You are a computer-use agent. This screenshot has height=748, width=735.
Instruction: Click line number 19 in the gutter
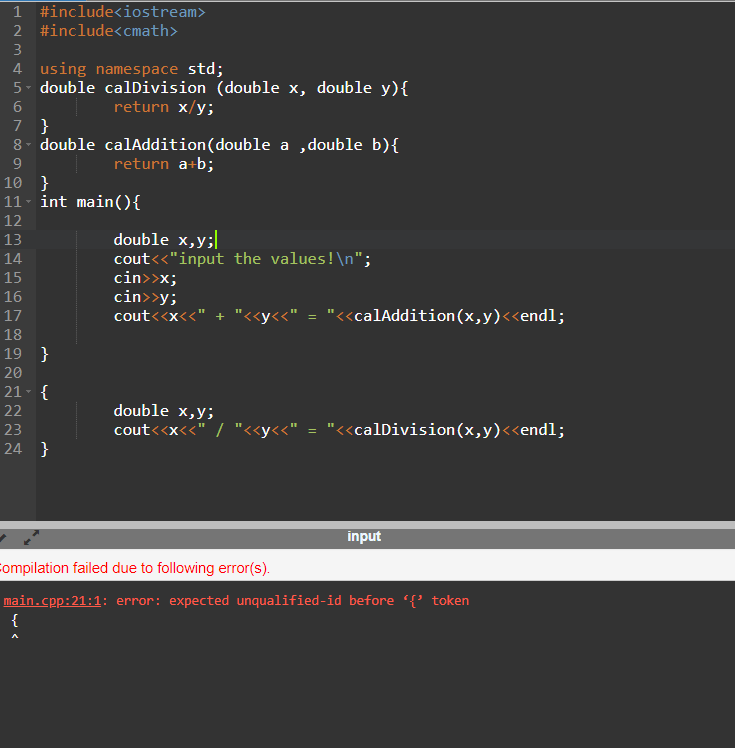click(x=13, y=354)
